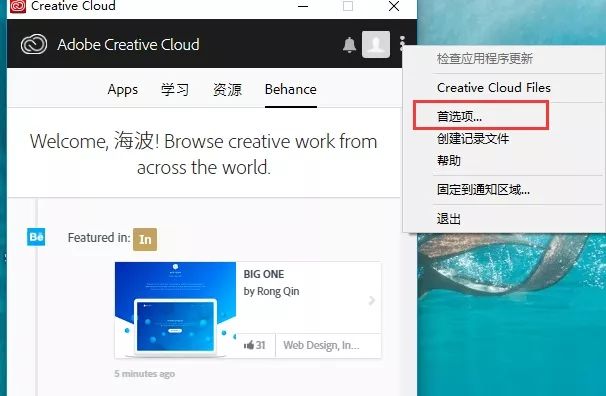
Task: Close the Creative Cloud window
Action: tap(394, 6)
